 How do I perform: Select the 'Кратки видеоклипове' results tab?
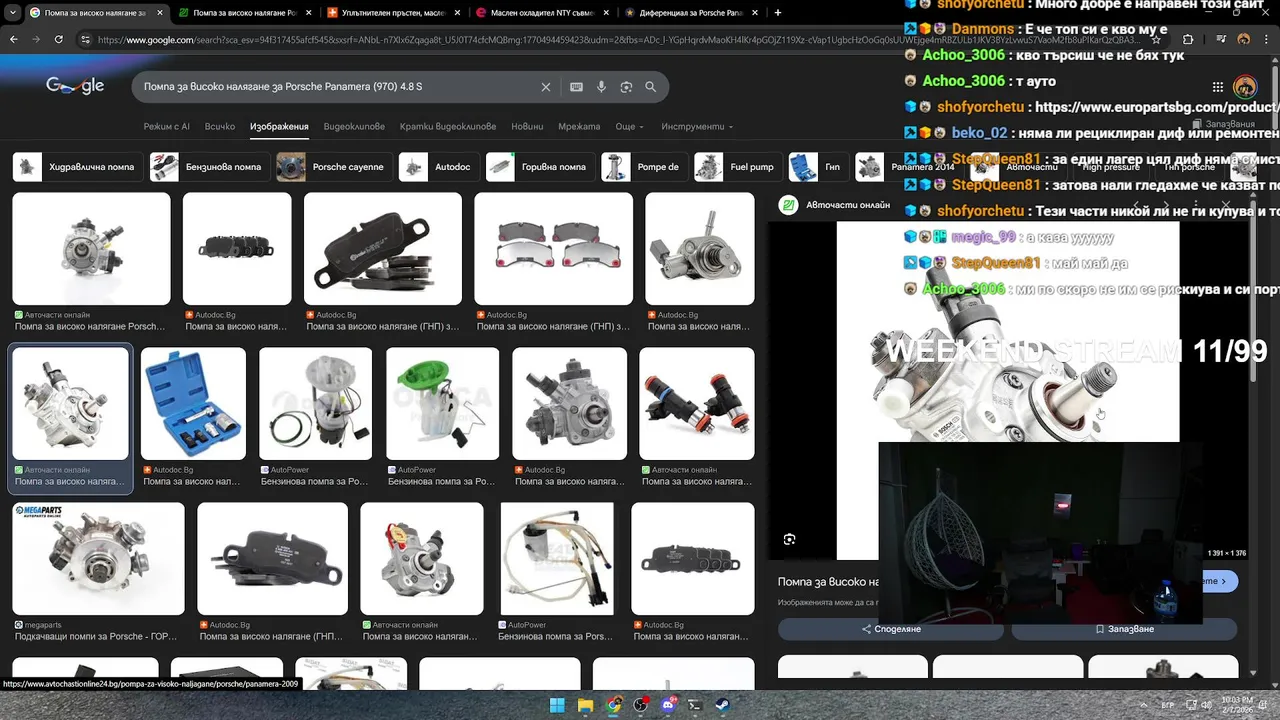(x=448, y=127)
